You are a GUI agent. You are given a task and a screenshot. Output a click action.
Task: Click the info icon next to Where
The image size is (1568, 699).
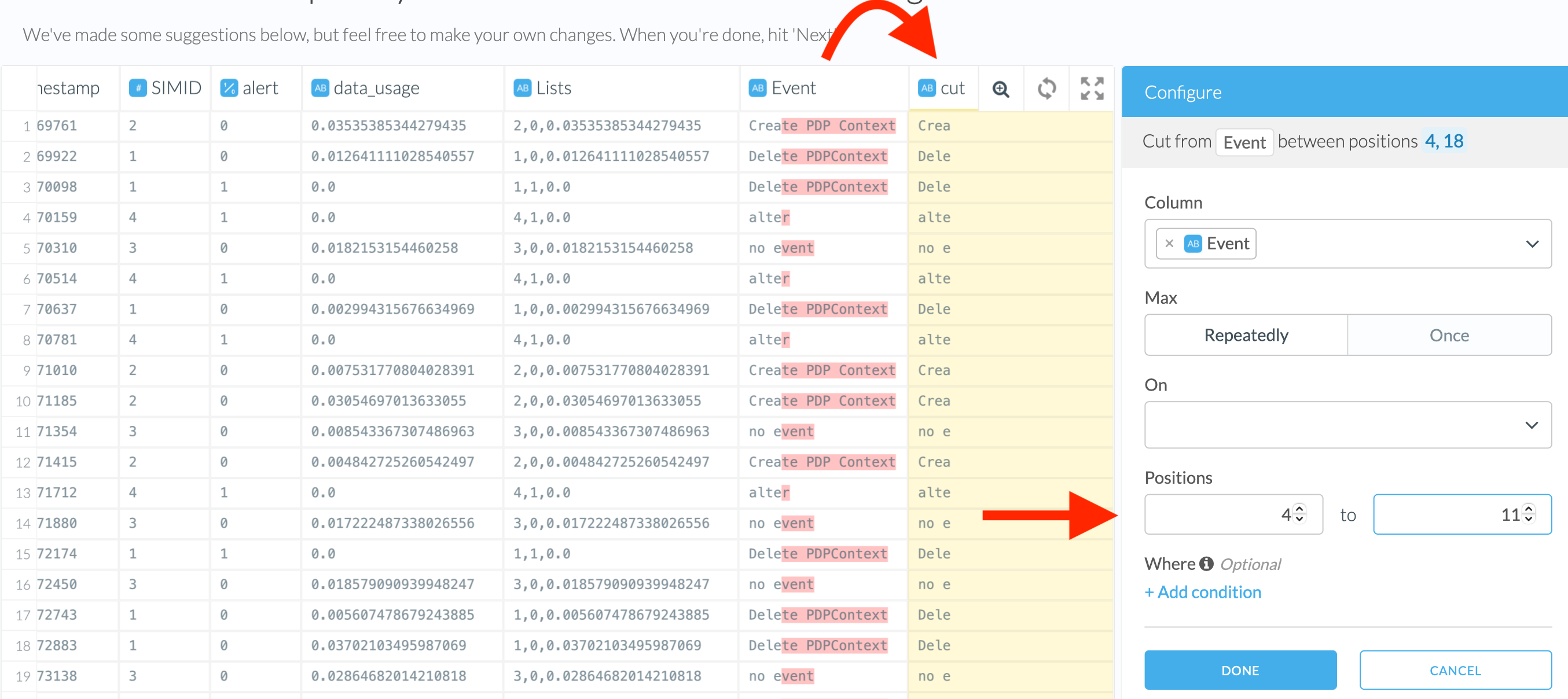(1206, 564)
